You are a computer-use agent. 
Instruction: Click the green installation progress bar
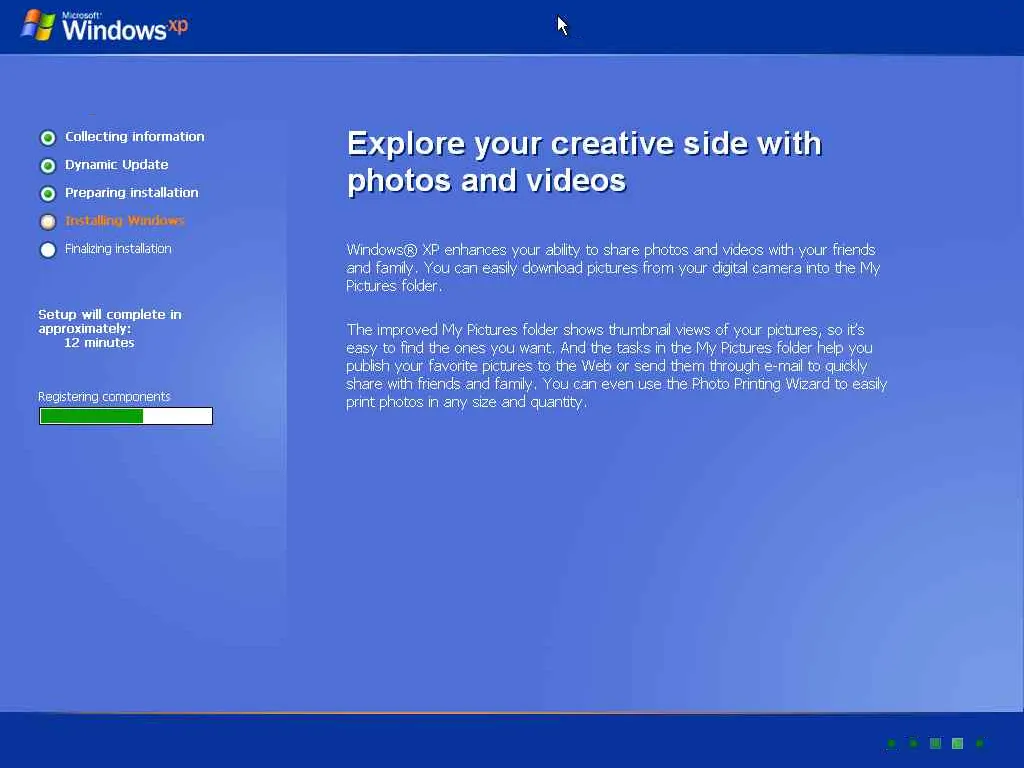126,416
